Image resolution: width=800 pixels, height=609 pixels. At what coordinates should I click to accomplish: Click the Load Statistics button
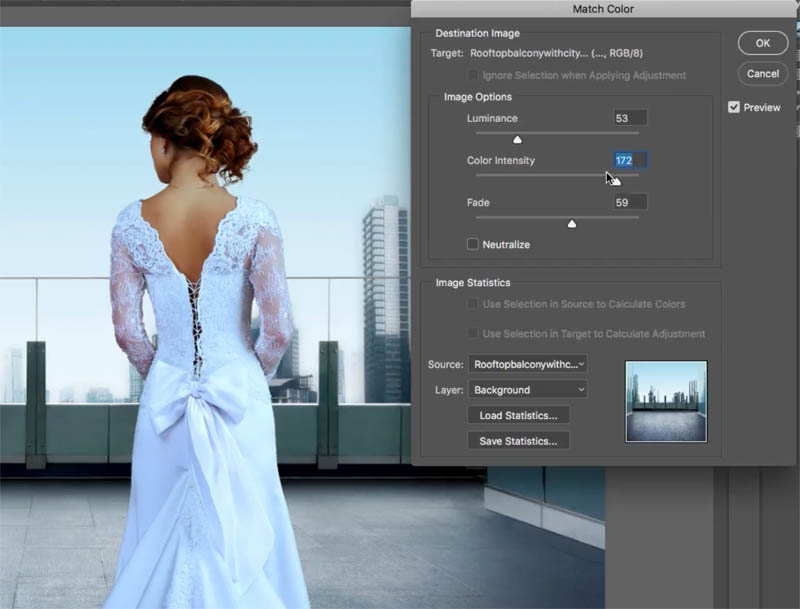coord(518,415)
